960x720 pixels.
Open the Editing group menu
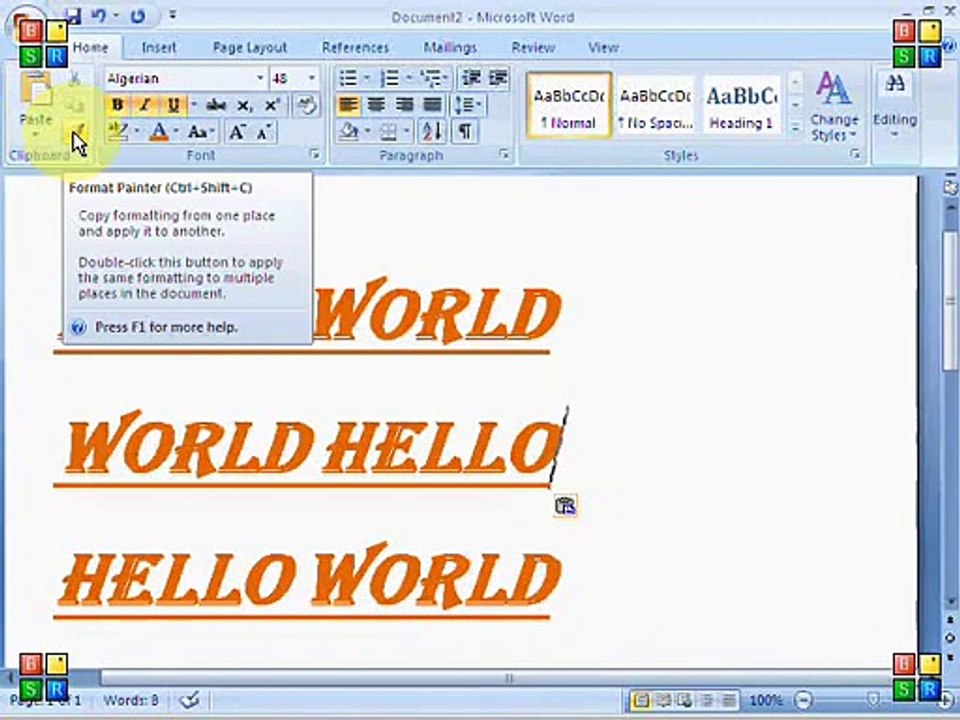pos(894,107)
